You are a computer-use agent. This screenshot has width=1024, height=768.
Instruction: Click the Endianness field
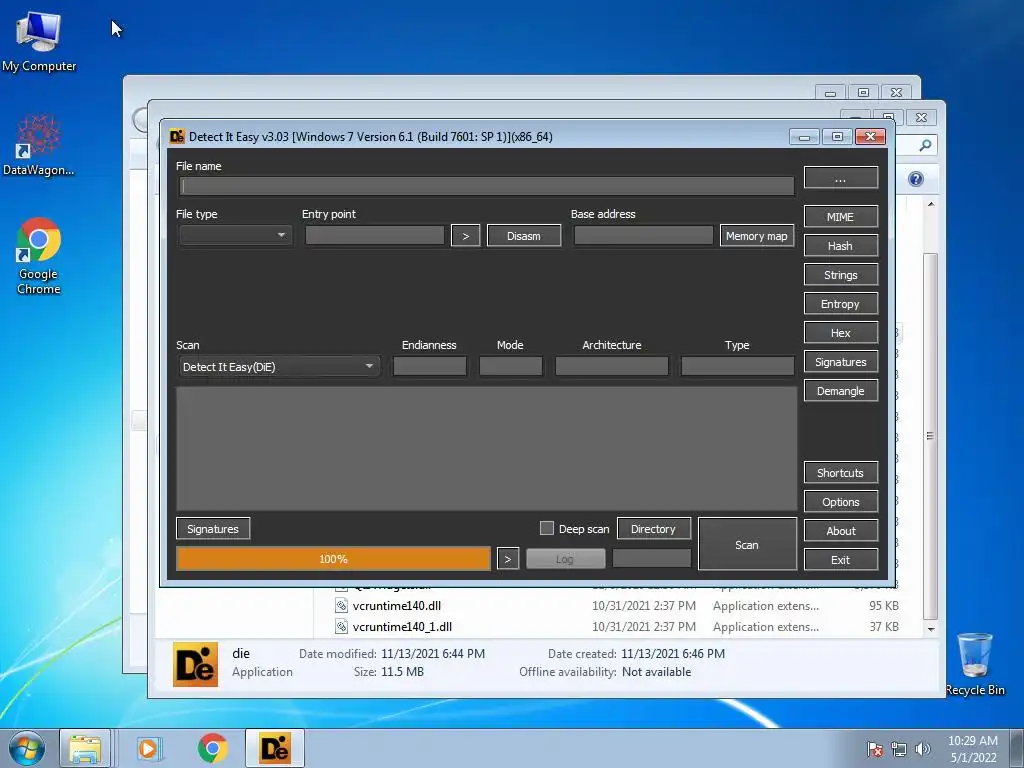[430, 366]
